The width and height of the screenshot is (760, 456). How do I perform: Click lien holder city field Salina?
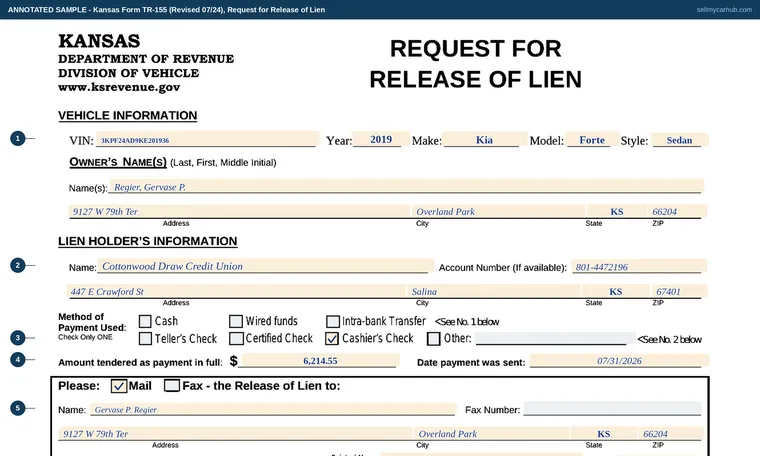pyautogui.click(x=494, y=291)
